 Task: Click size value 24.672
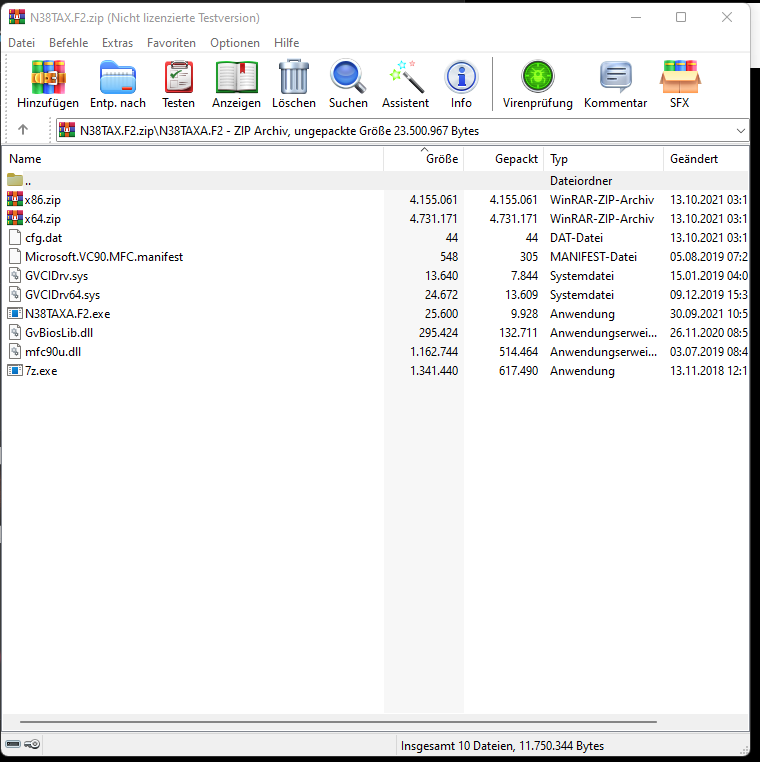(x=441, y=294)
